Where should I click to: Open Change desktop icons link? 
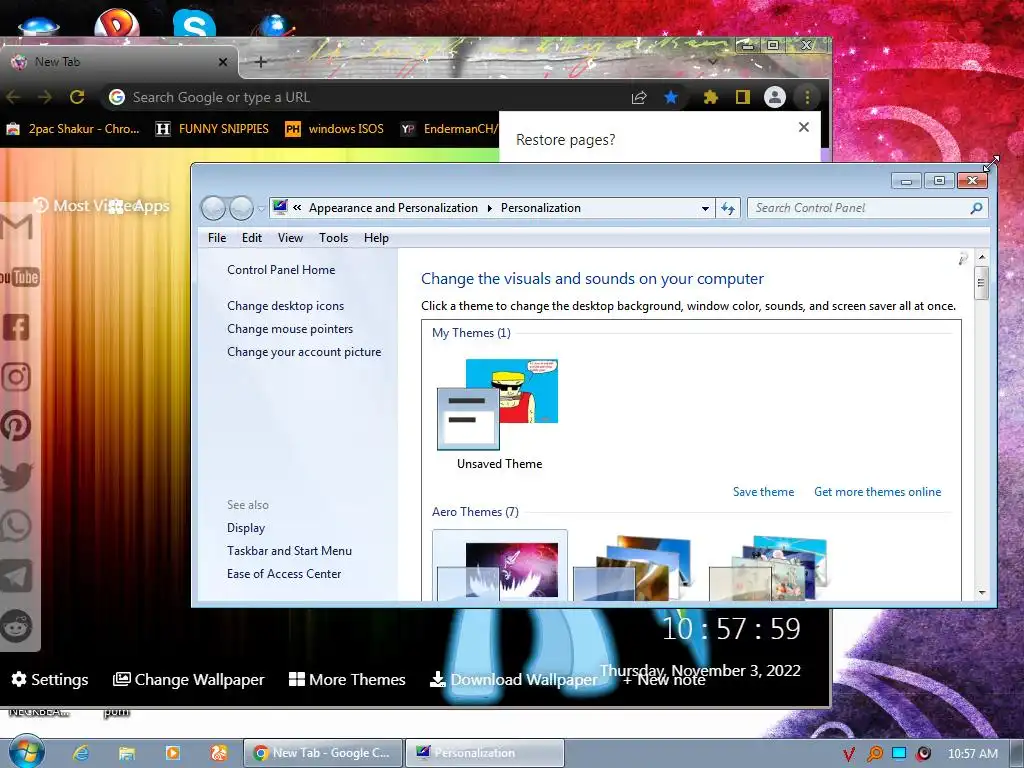coord(285,306)
